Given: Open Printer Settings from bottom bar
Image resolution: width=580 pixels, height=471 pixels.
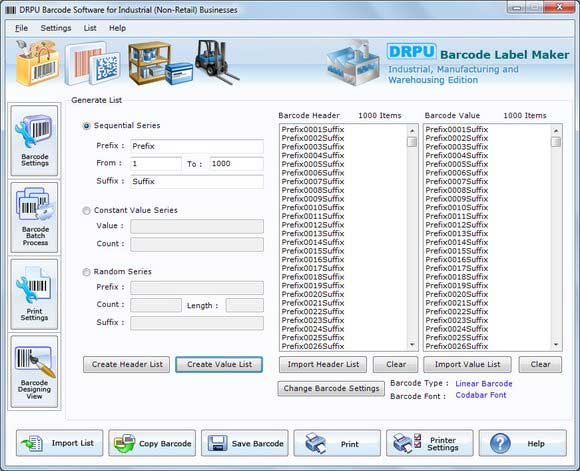Looking at the screenshot, I should 430,443.
